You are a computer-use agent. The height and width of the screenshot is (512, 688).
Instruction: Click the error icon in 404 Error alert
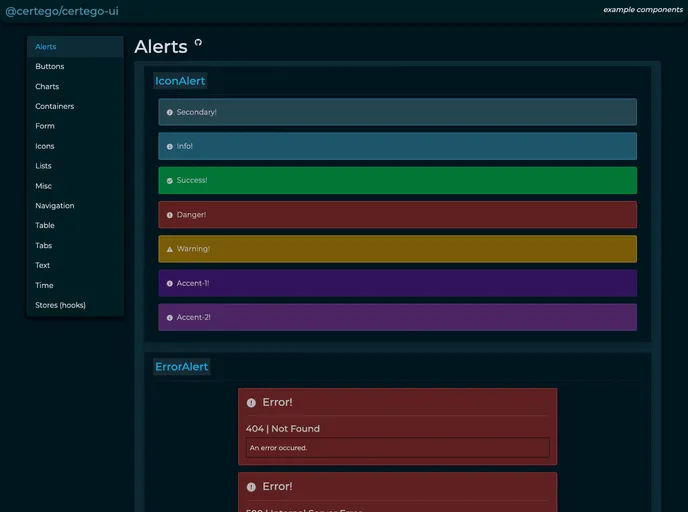251,403
